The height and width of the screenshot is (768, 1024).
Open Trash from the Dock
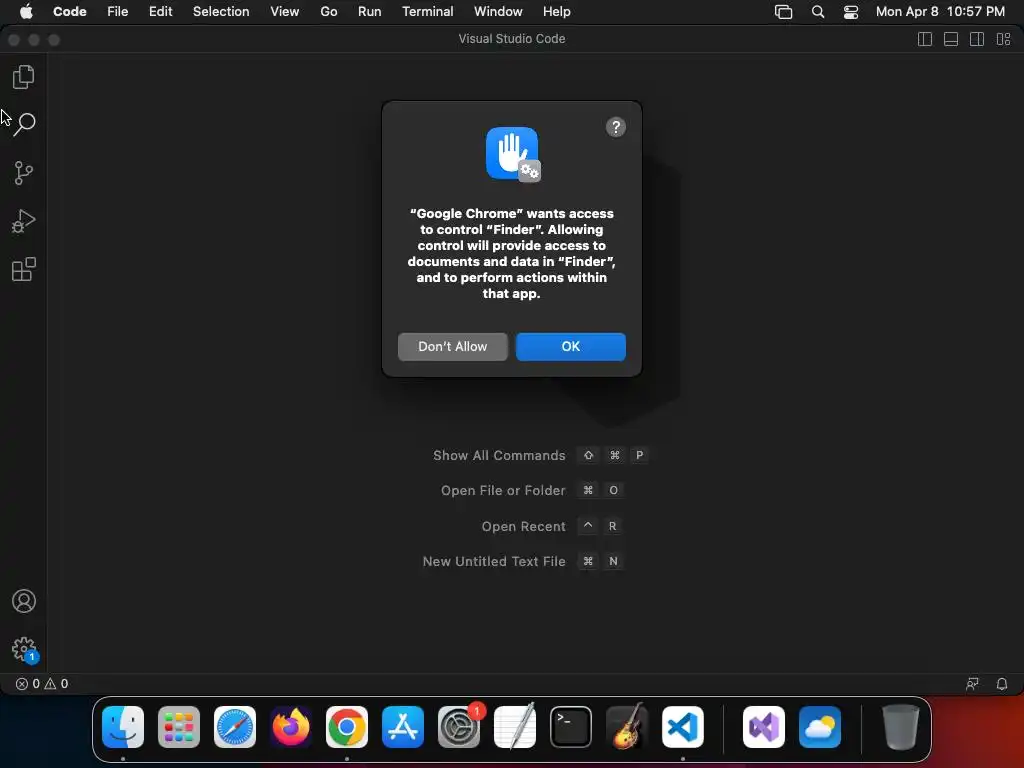[901, 727]
